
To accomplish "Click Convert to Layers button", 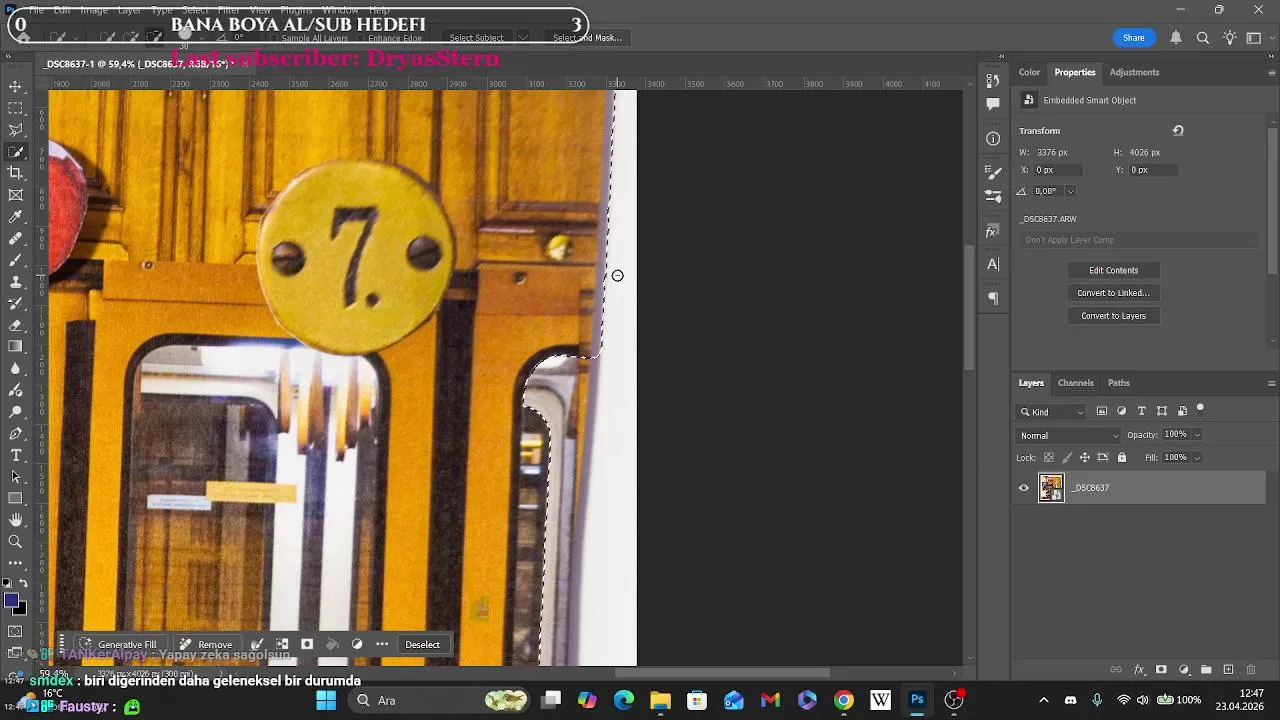I will pos(1113,316).
